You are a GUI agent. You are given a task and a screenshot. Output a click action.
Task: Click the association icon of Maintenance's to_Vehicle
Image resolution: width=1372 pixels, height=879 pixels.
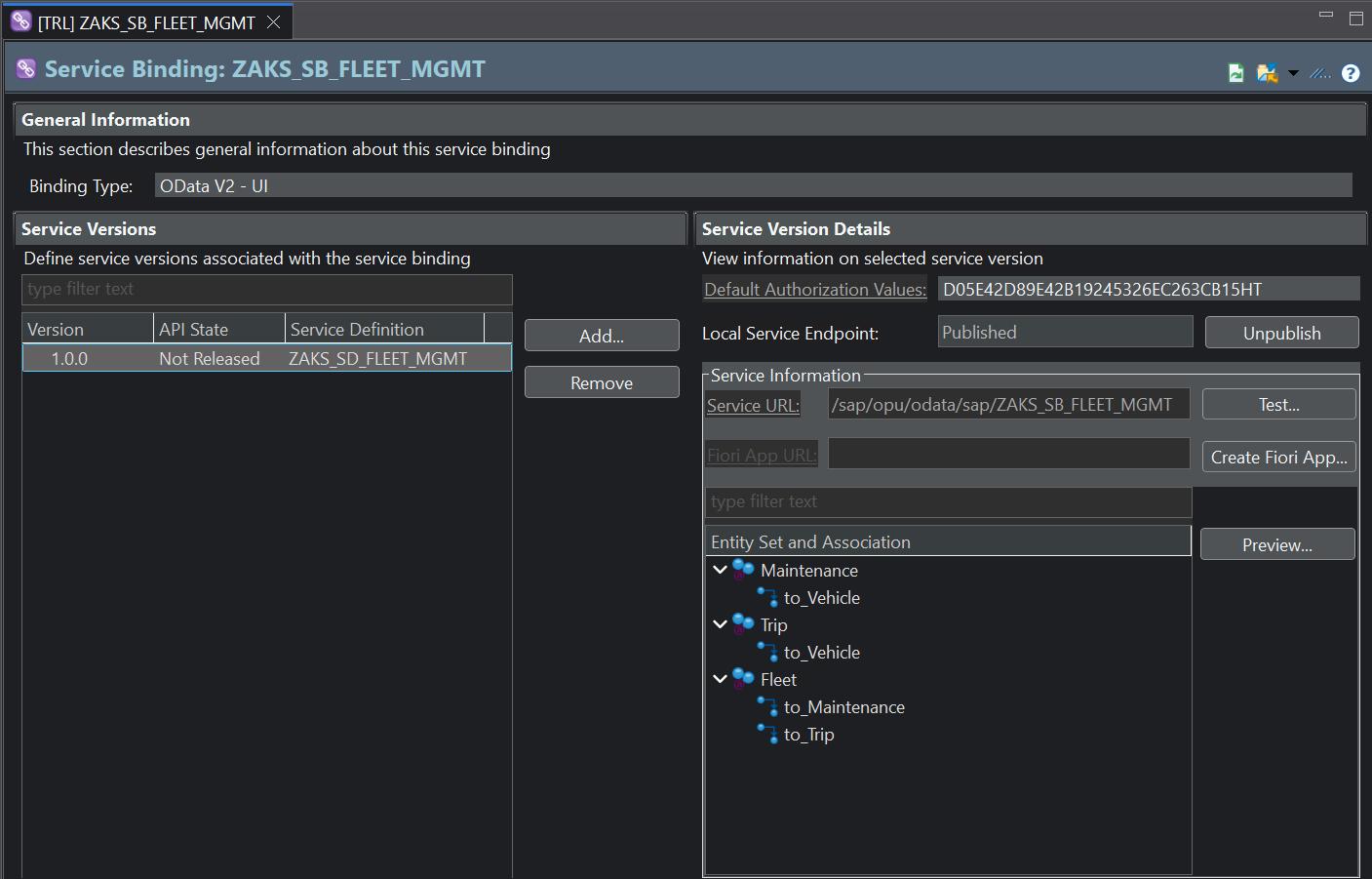point(767,597)
